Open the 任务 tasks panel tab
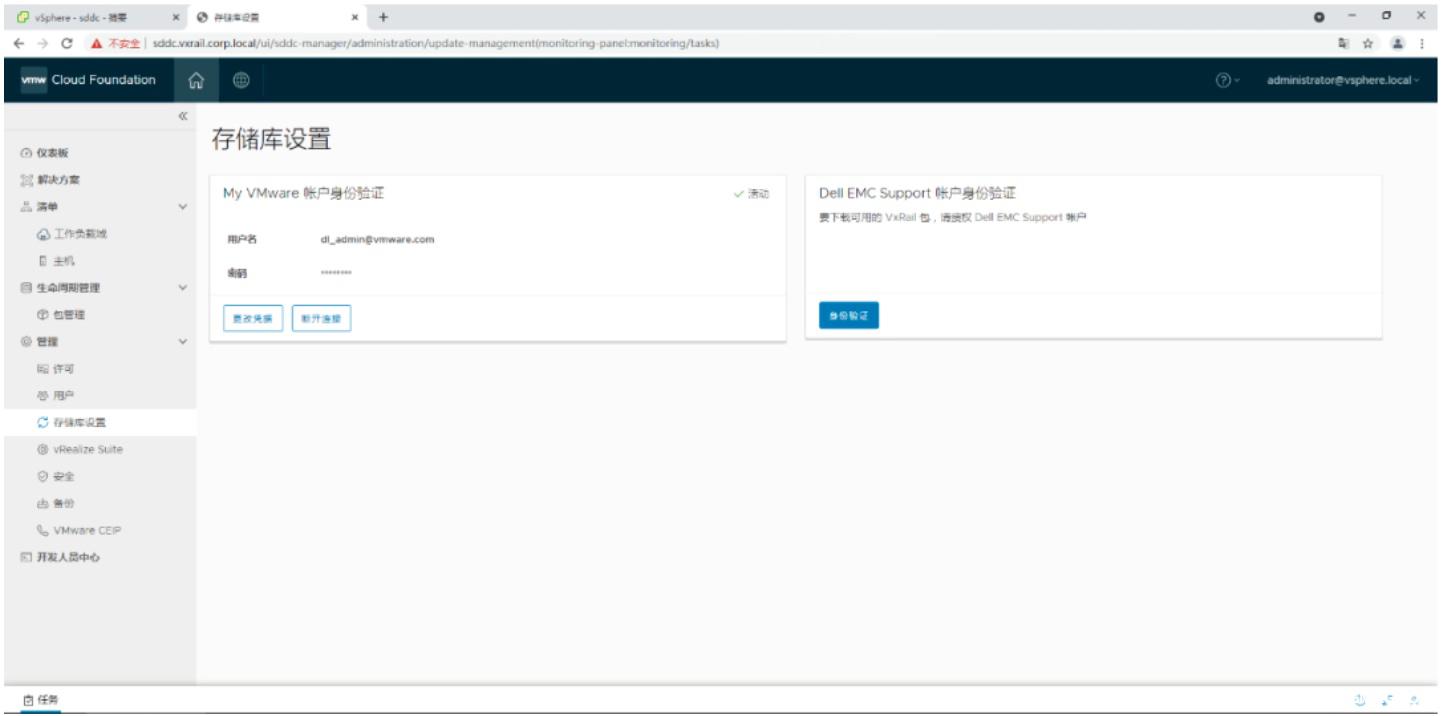Screen dimensions: 1444x716 click(x=40, y=701)
